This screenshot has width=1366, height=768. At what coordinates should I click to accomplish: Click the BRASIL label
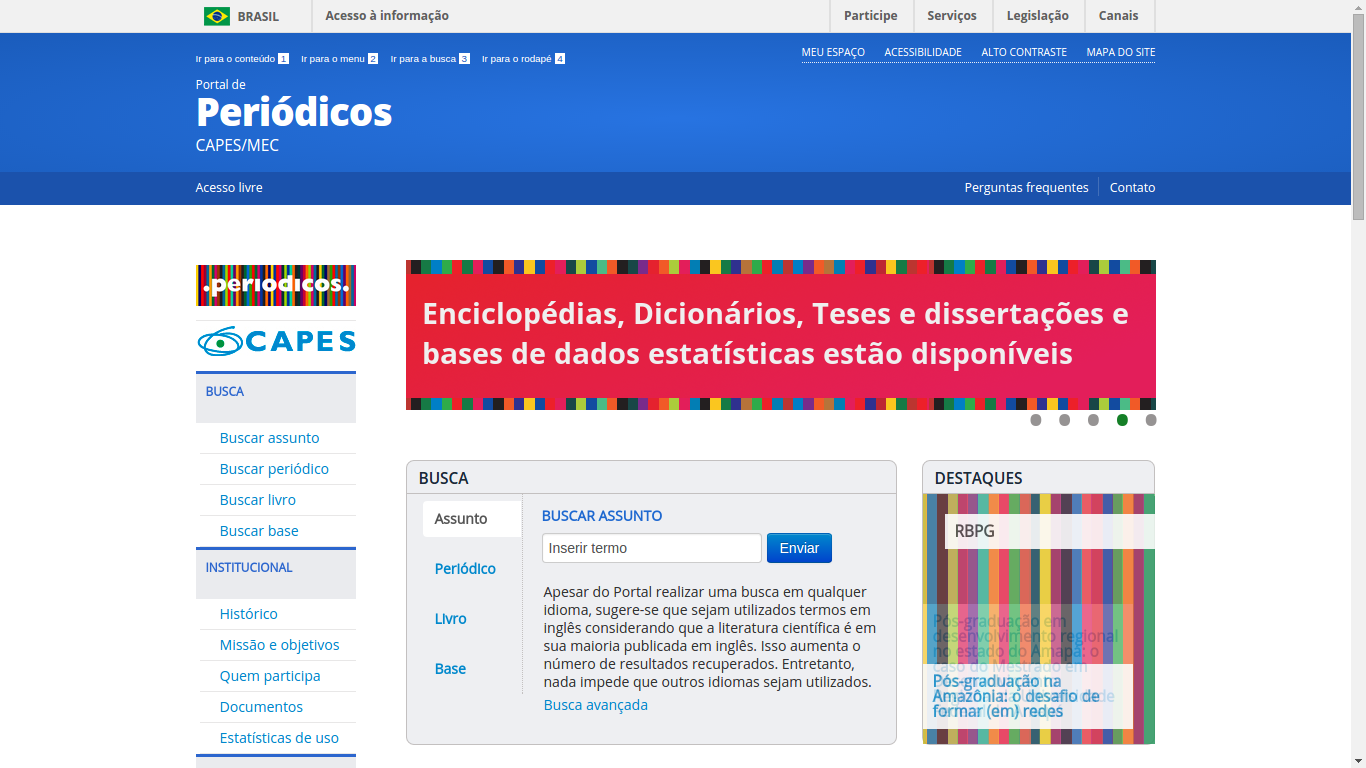tap(258, 16)
